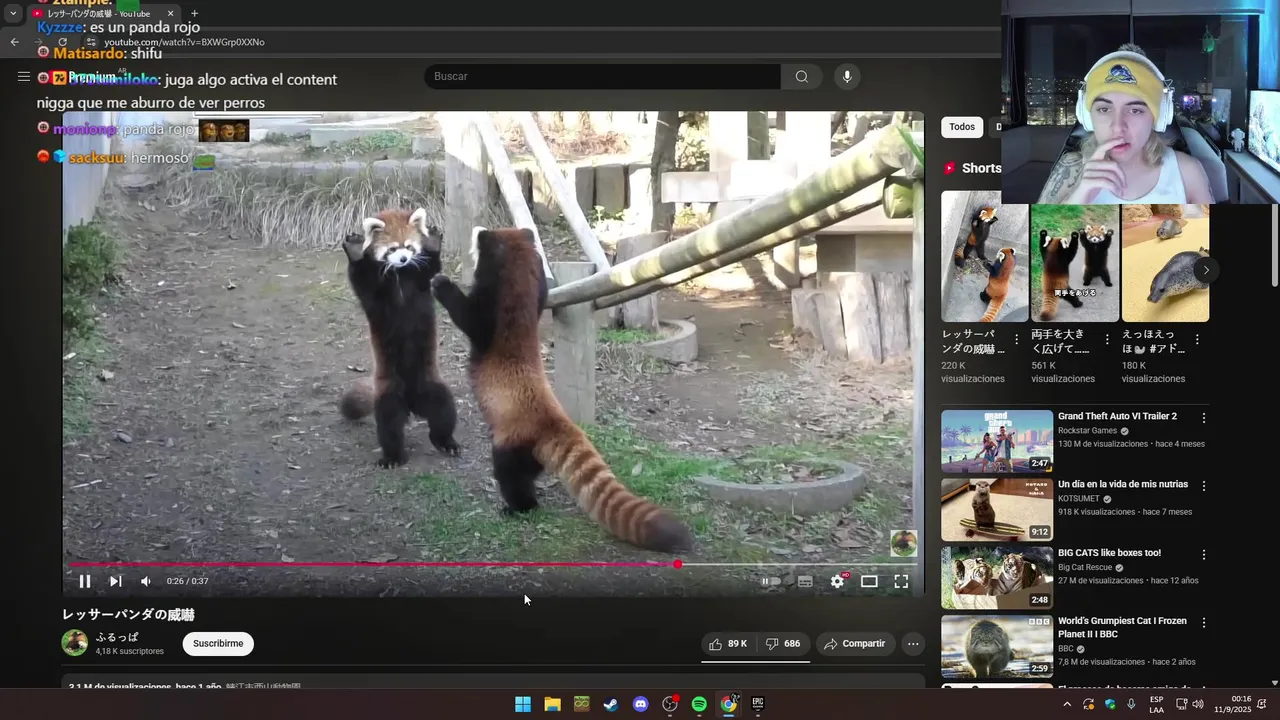Open Grand Theft Auto VI Trailer 2 title
The image size is (1280, 720).
click(1117, 416)
